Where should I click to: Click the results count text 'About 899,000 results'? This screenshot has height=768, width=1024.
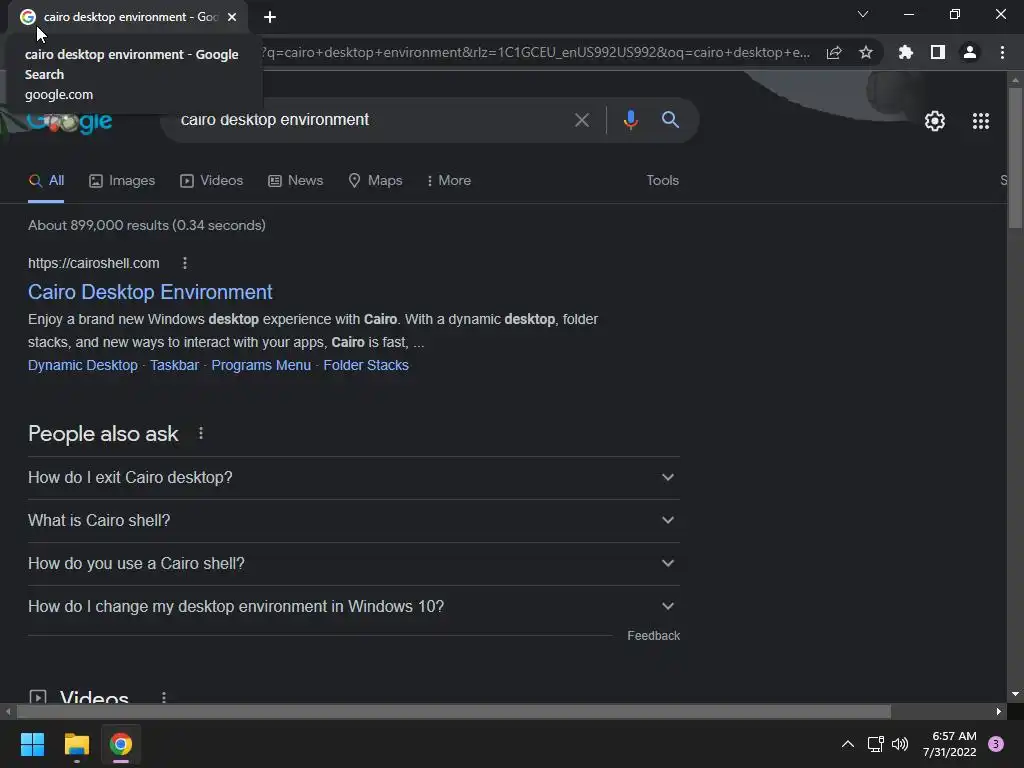147,225
